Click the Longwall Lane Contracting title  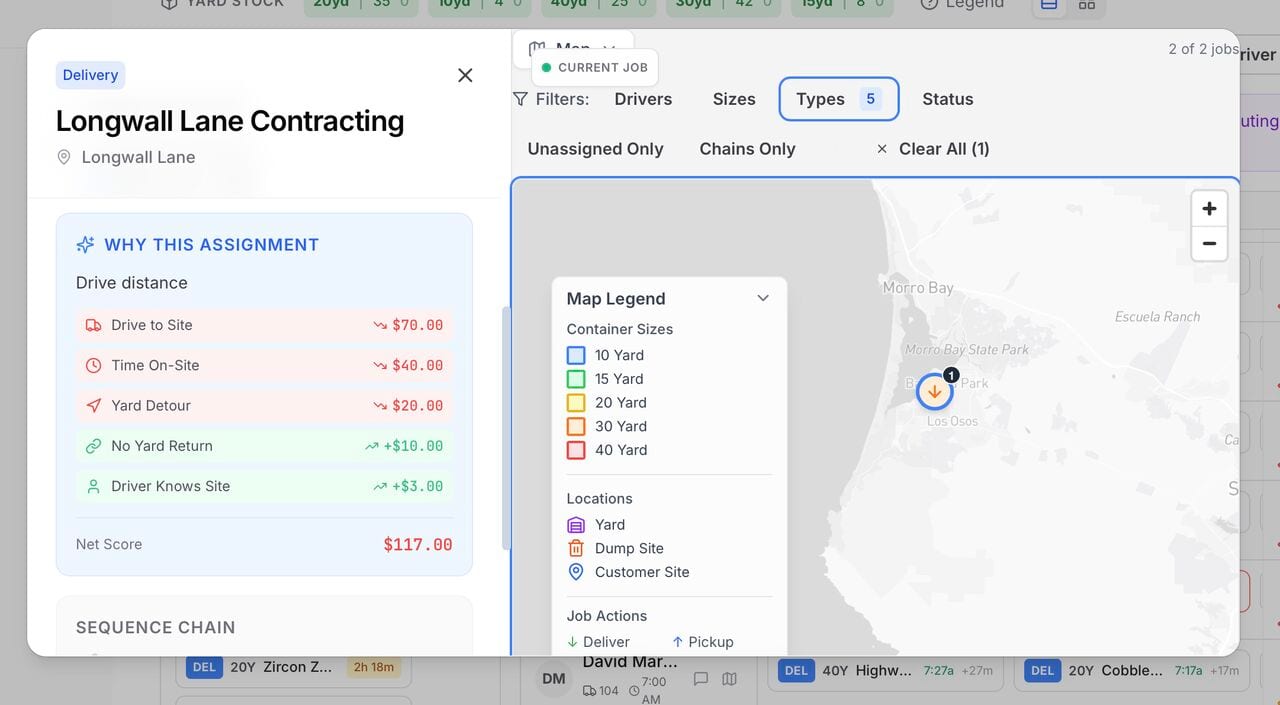(x=230, y=122)
